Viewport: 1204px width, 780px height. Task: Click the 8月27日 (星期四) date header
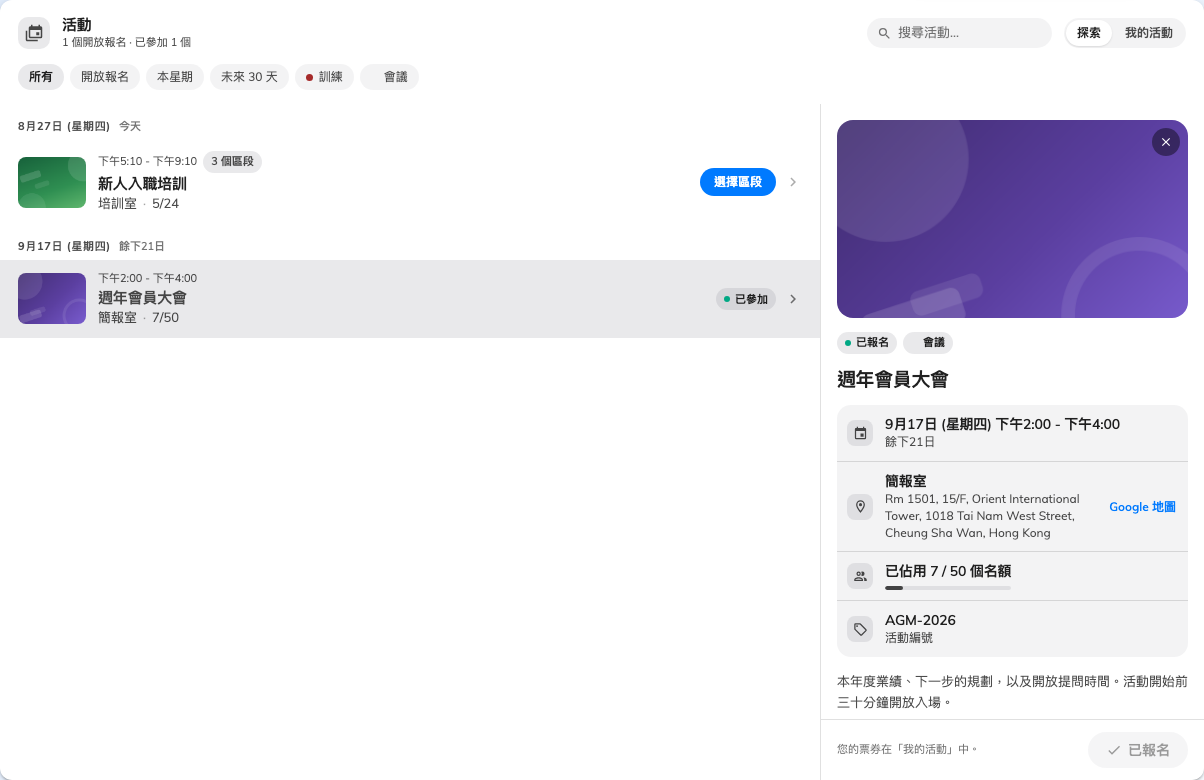64,126
